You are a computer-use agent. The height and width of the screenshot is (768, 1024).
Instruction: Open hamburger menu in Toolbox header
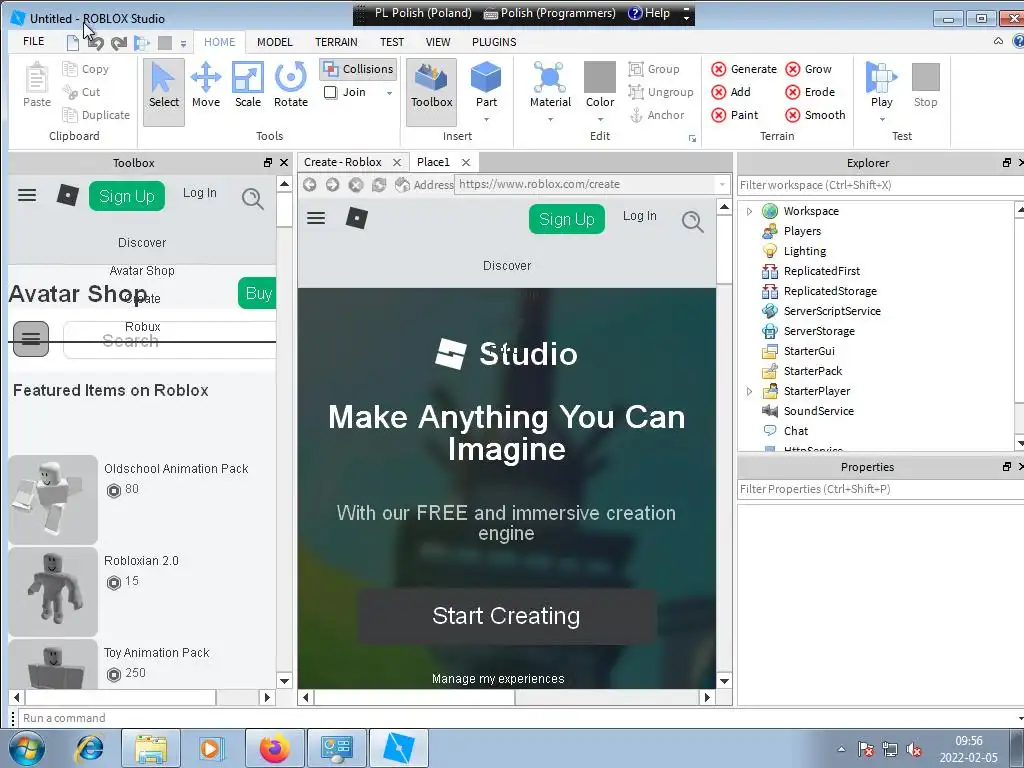[x=27, y=195]
